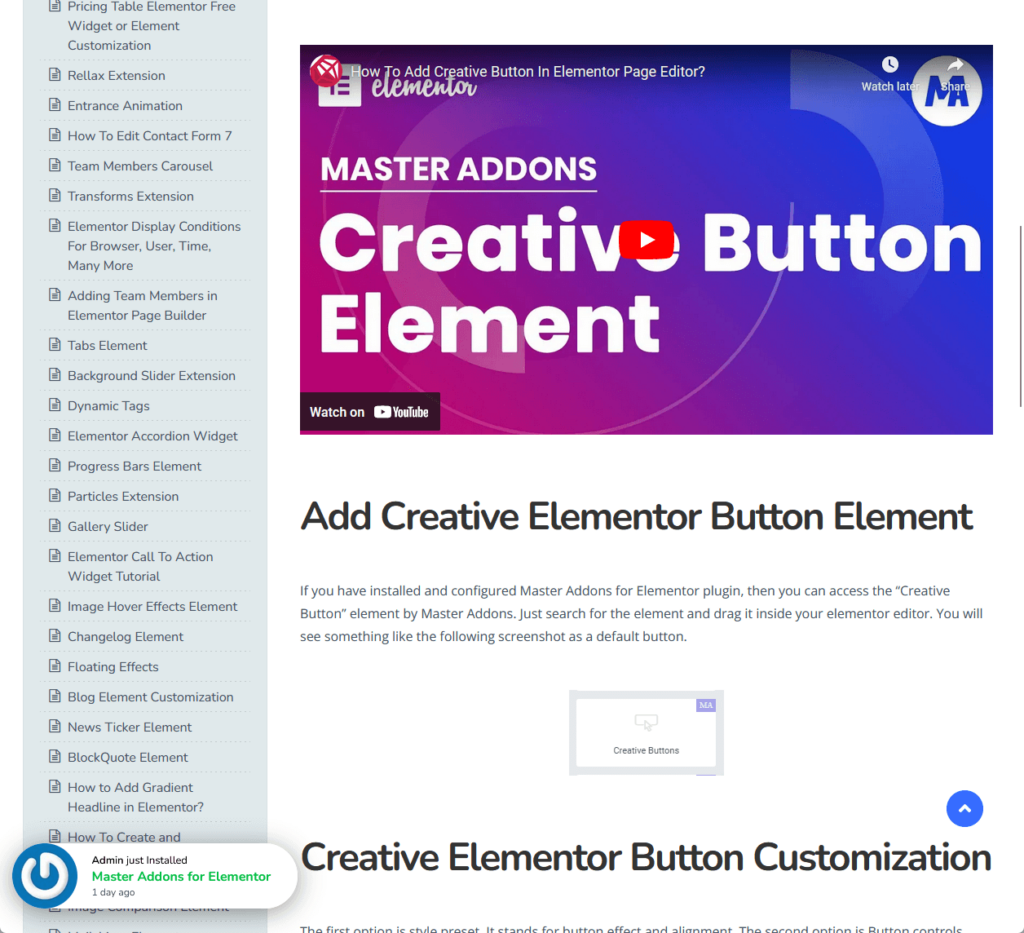Open Changelog Element doc link

pos(125,636)
